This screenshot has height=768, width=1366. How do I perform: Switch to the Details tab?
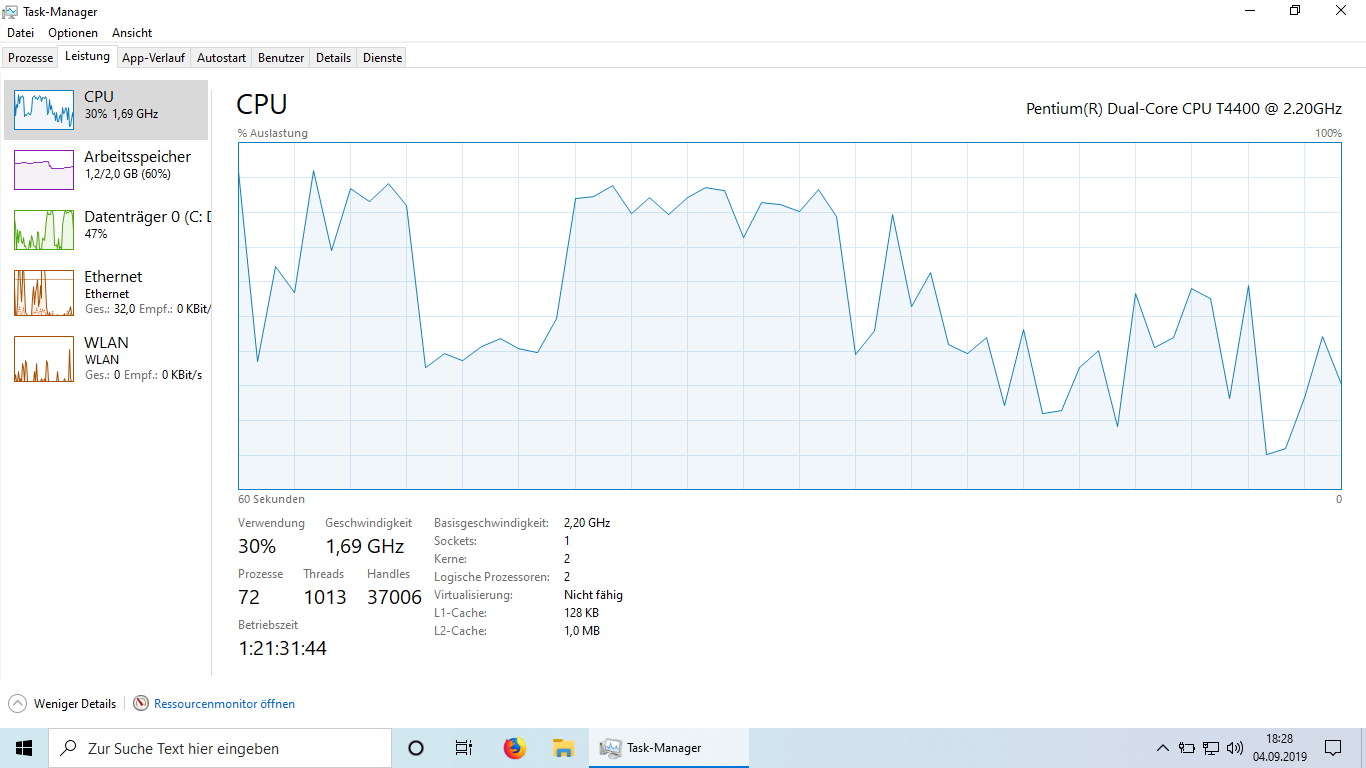point(334,58)
